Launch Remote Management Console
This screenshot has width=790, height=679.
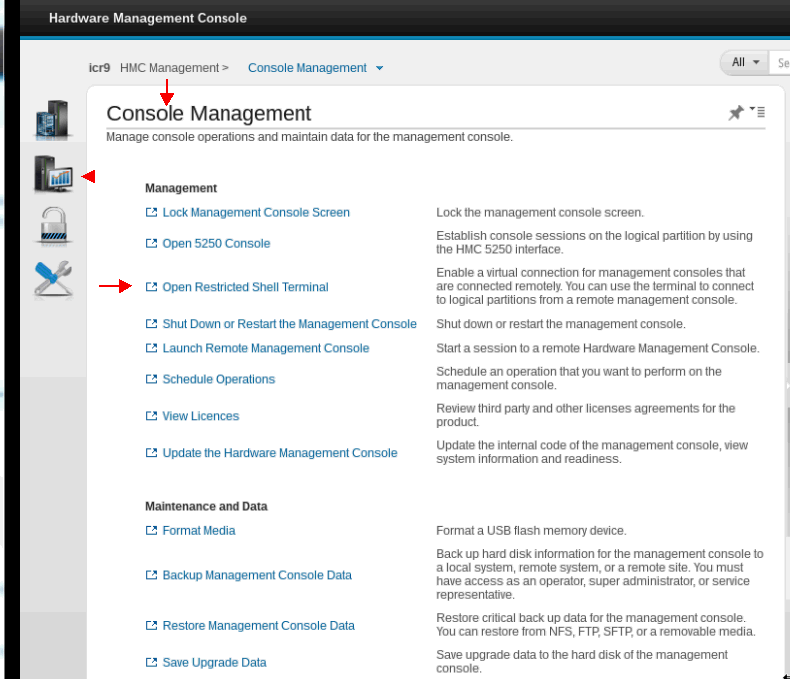(265, 348)
